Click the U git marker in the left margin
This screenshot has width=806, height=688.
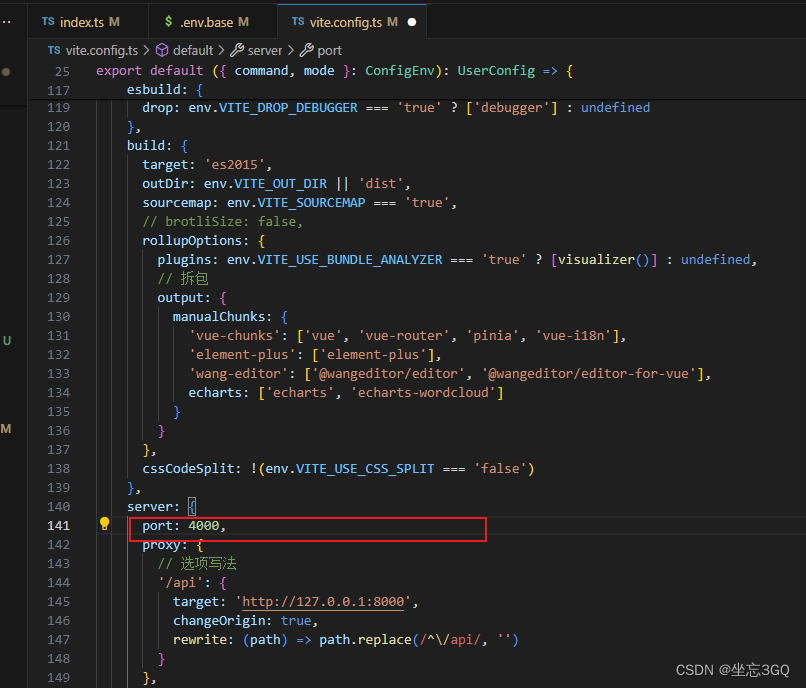tap(6, 340)
